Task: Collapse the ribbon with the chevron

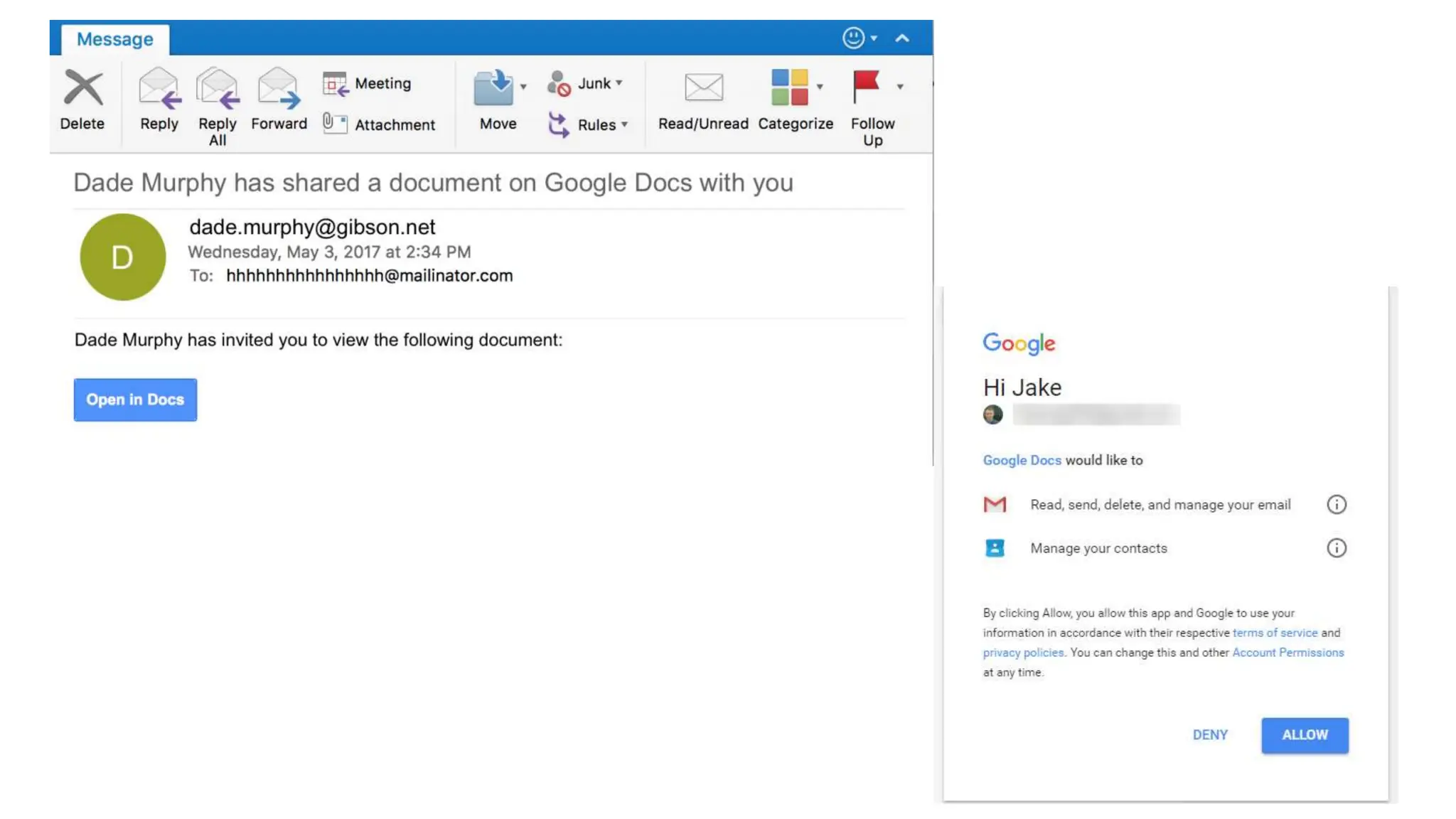Action: coord(902,38)
